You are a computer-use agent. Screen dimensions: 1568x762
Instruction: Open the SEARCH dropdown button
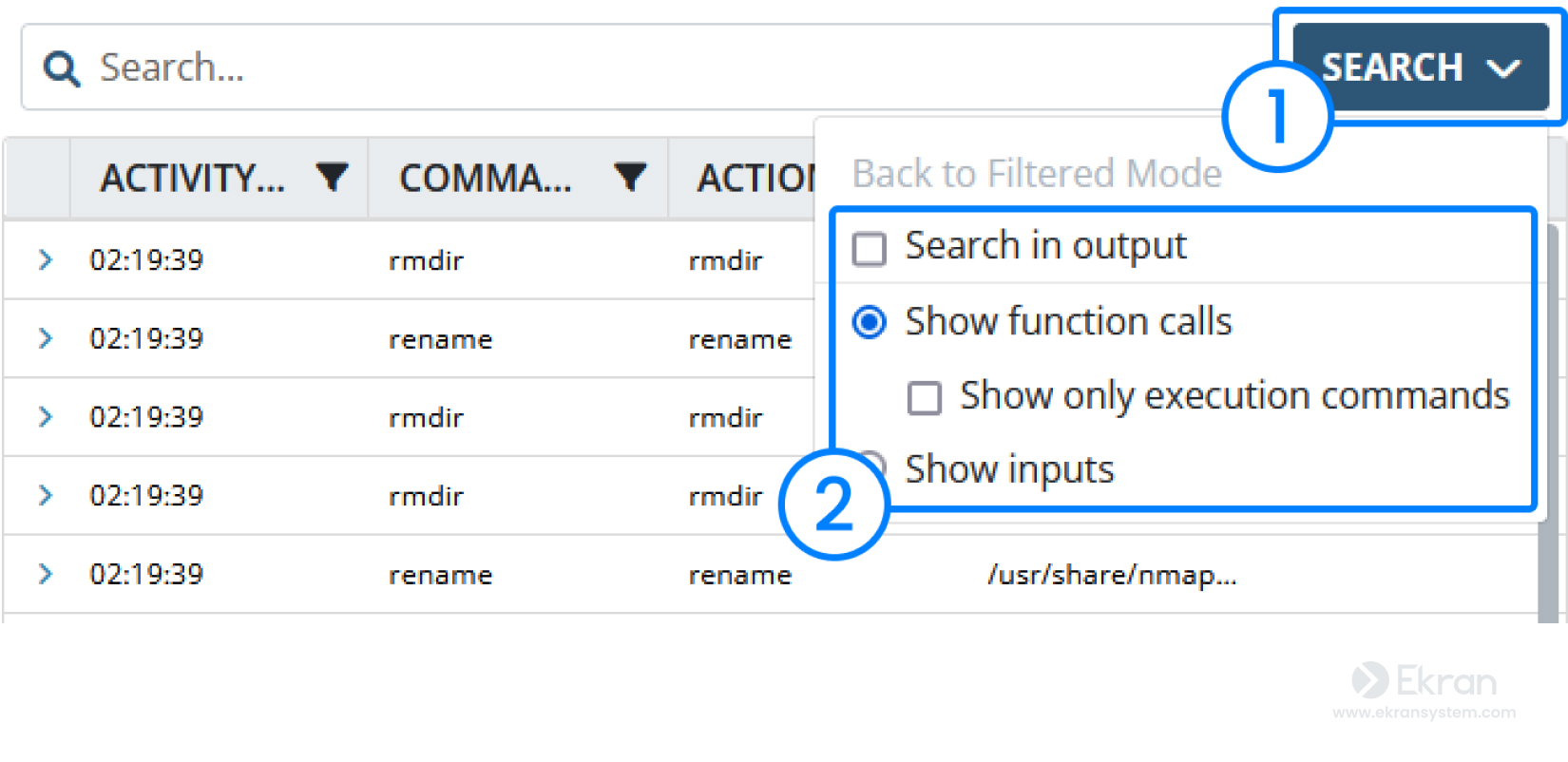coord(1420,68)
